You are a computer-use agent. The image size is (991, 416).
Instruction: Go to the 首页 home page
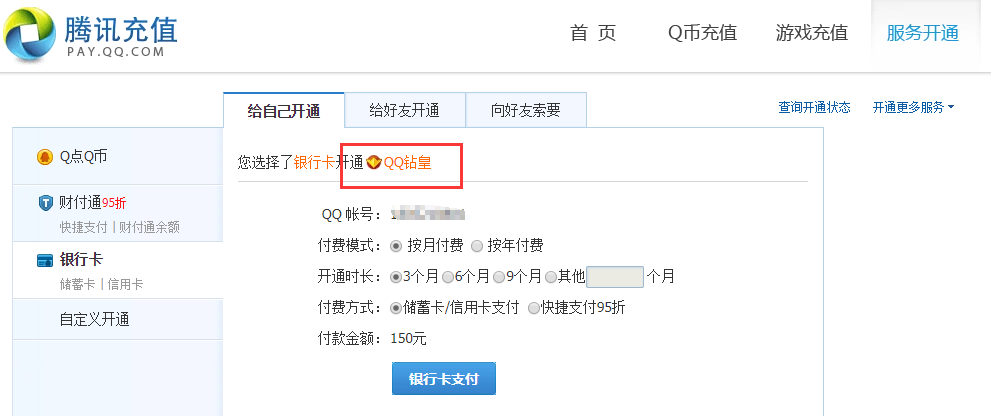tap(593, 33)
